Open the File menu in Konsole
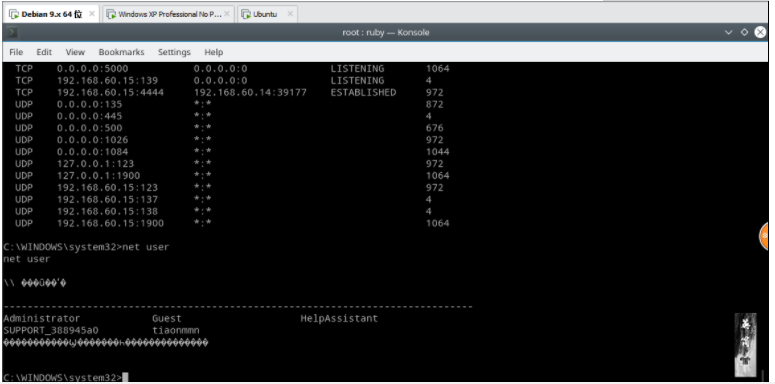This screenshot has width=775, height=384. coord(16,52)
